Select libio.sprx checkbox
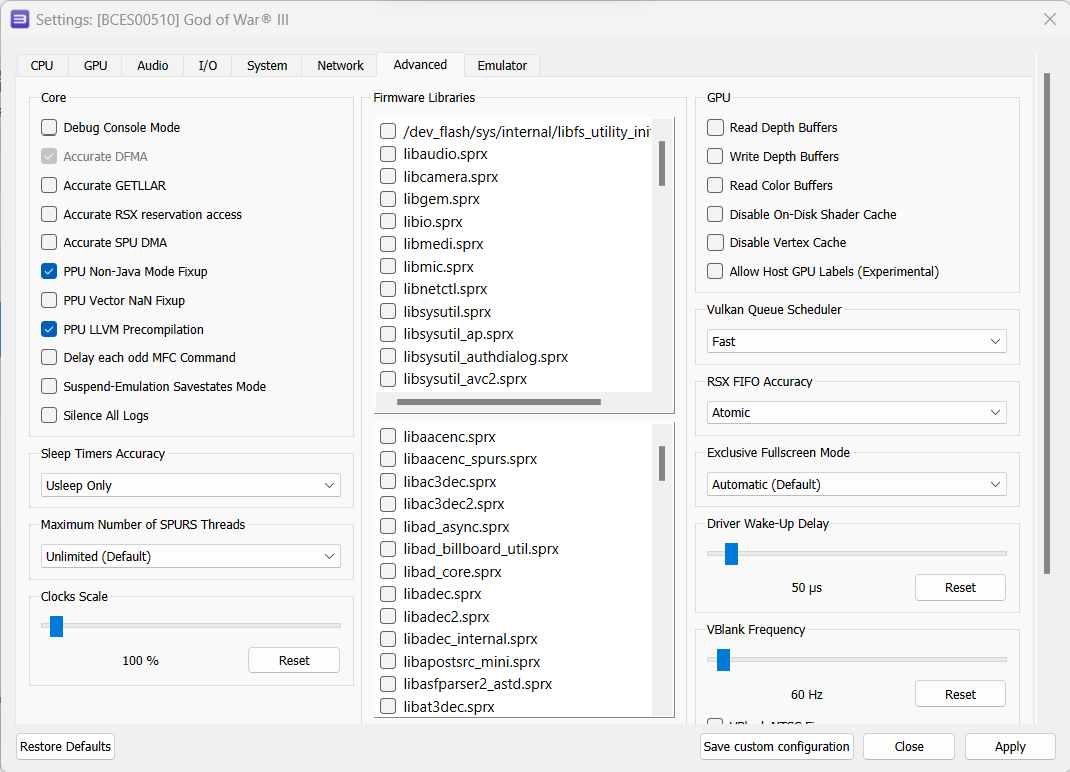The image size is (1070, 772). 388,222
